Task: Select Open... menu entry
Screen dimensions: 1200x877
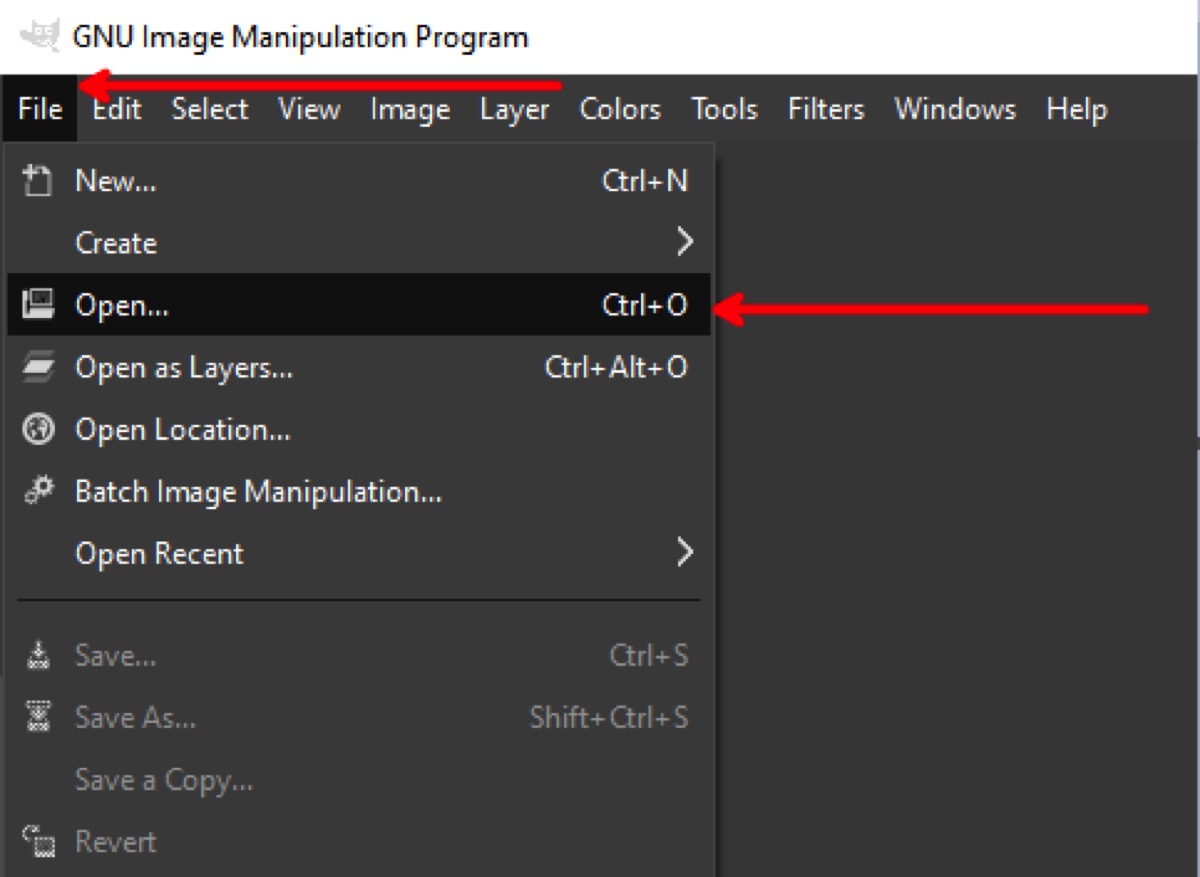Action: point(359,304)
